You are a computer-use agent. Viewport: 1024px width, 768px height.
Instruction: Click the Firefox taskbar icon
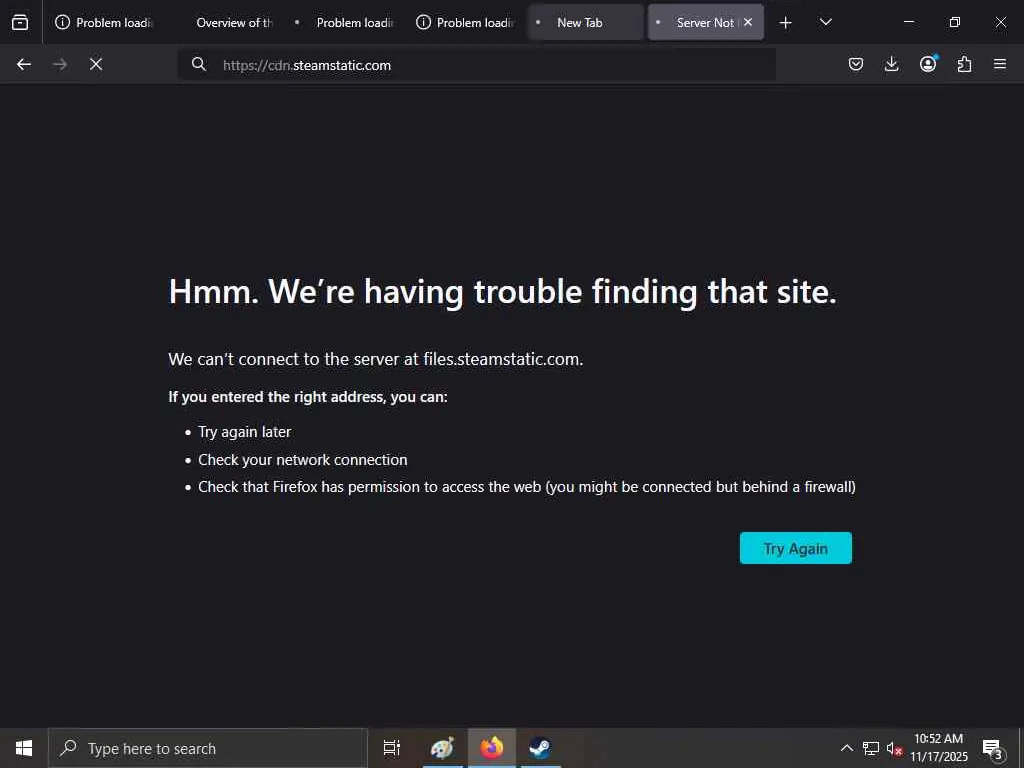pos(492,748)
